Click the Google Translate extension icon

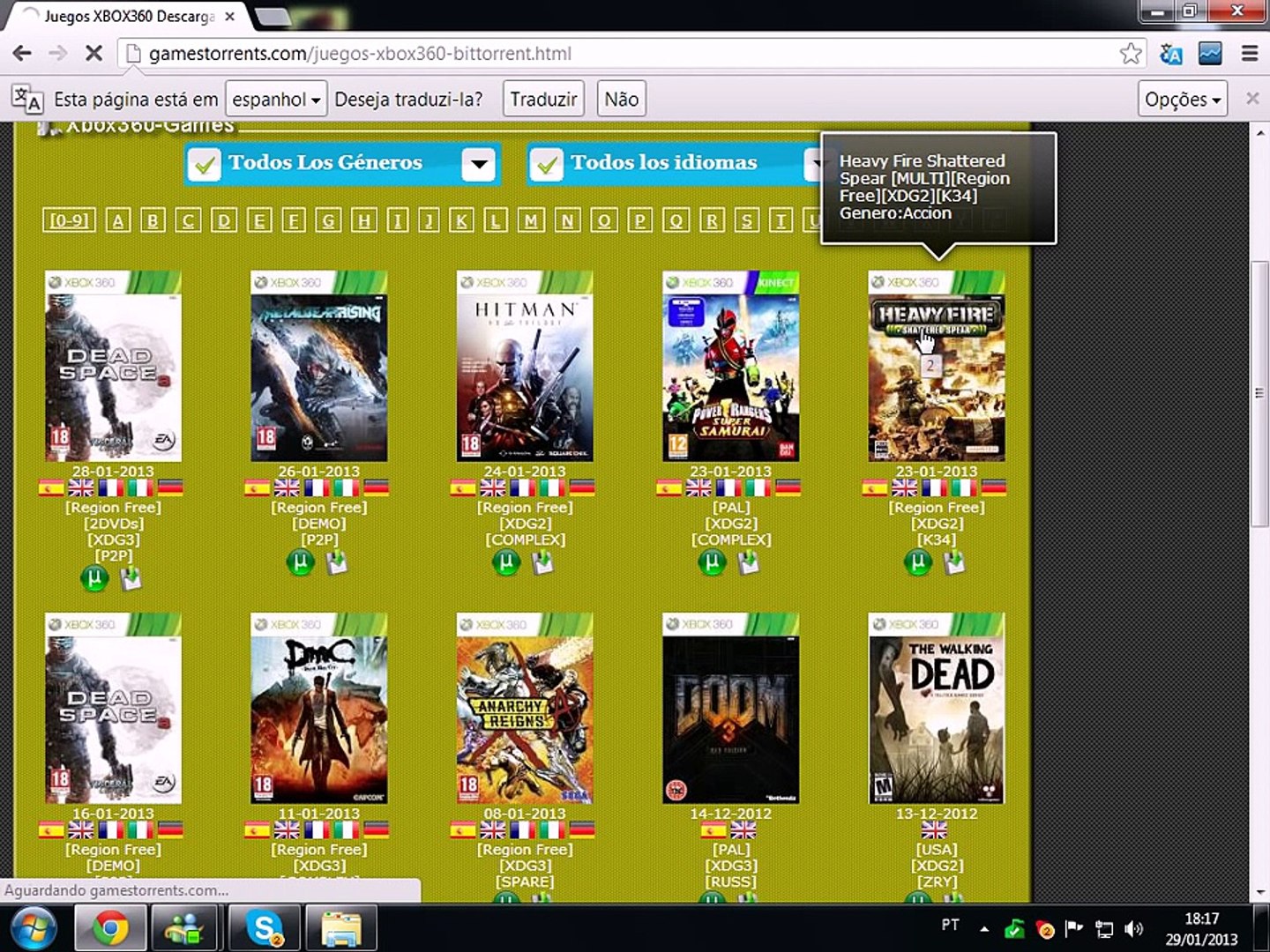coord(1171,54)
